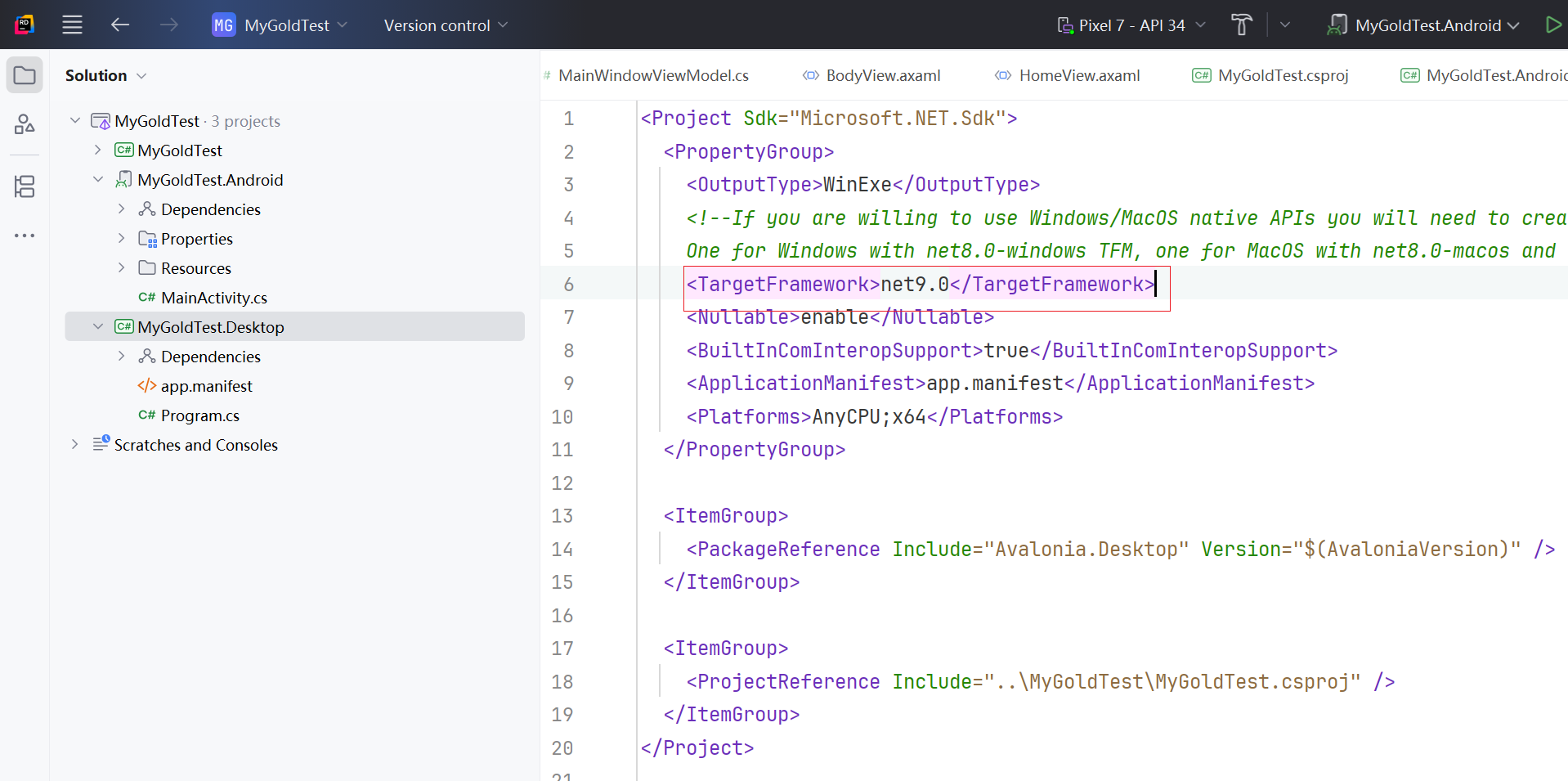Open Program.cs in the solution tree
The width and height of the screenshot is (1568, 781).
[199, 415]
